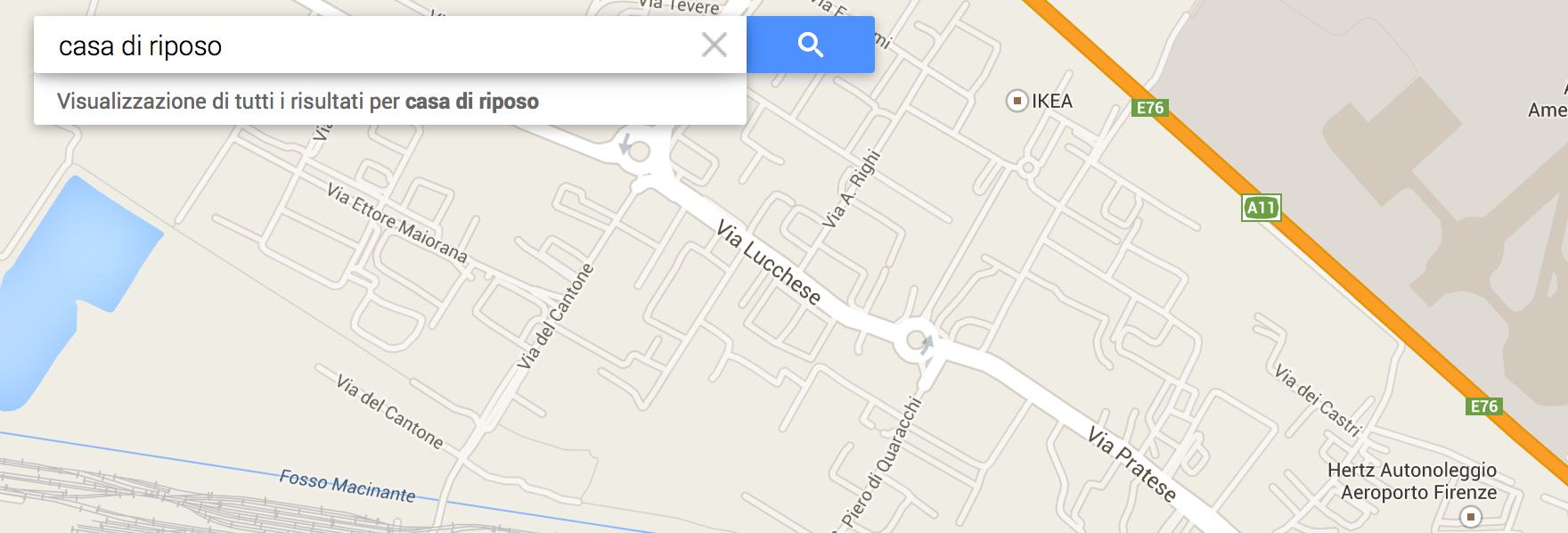Click the lower E76 route badge
This screenshot has height=533, width=1568.
click(1483, 406)
